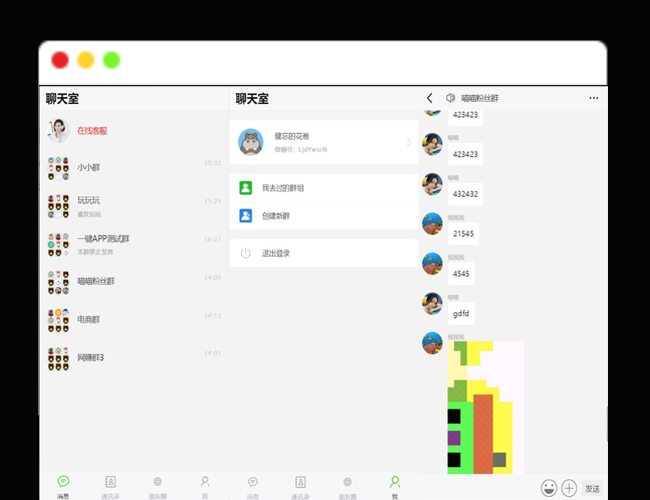Open the three-dot chat options menu
Screen dimensions: 650x500
coord(594,98)
